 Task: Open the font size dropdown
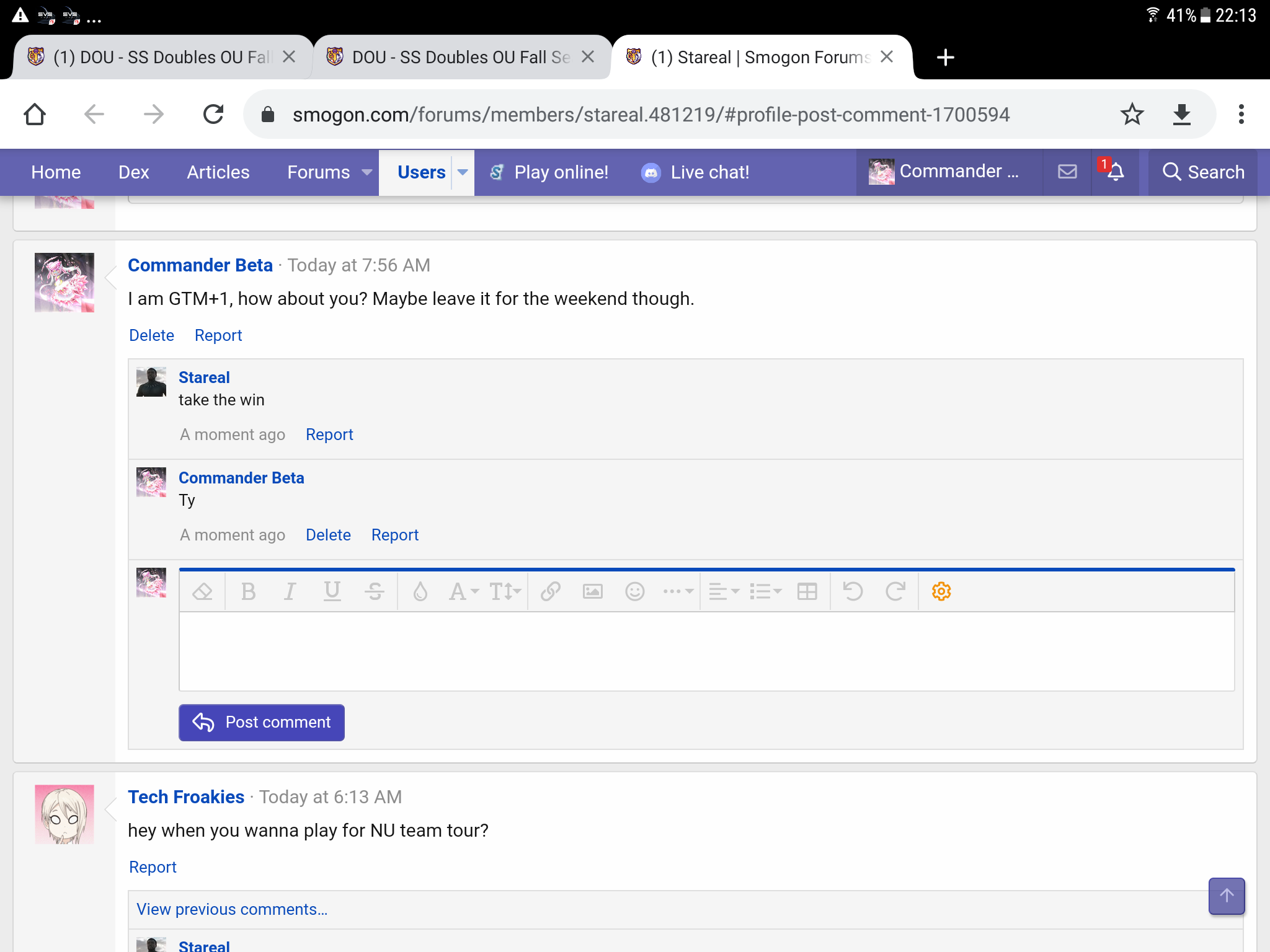(505, 592)
